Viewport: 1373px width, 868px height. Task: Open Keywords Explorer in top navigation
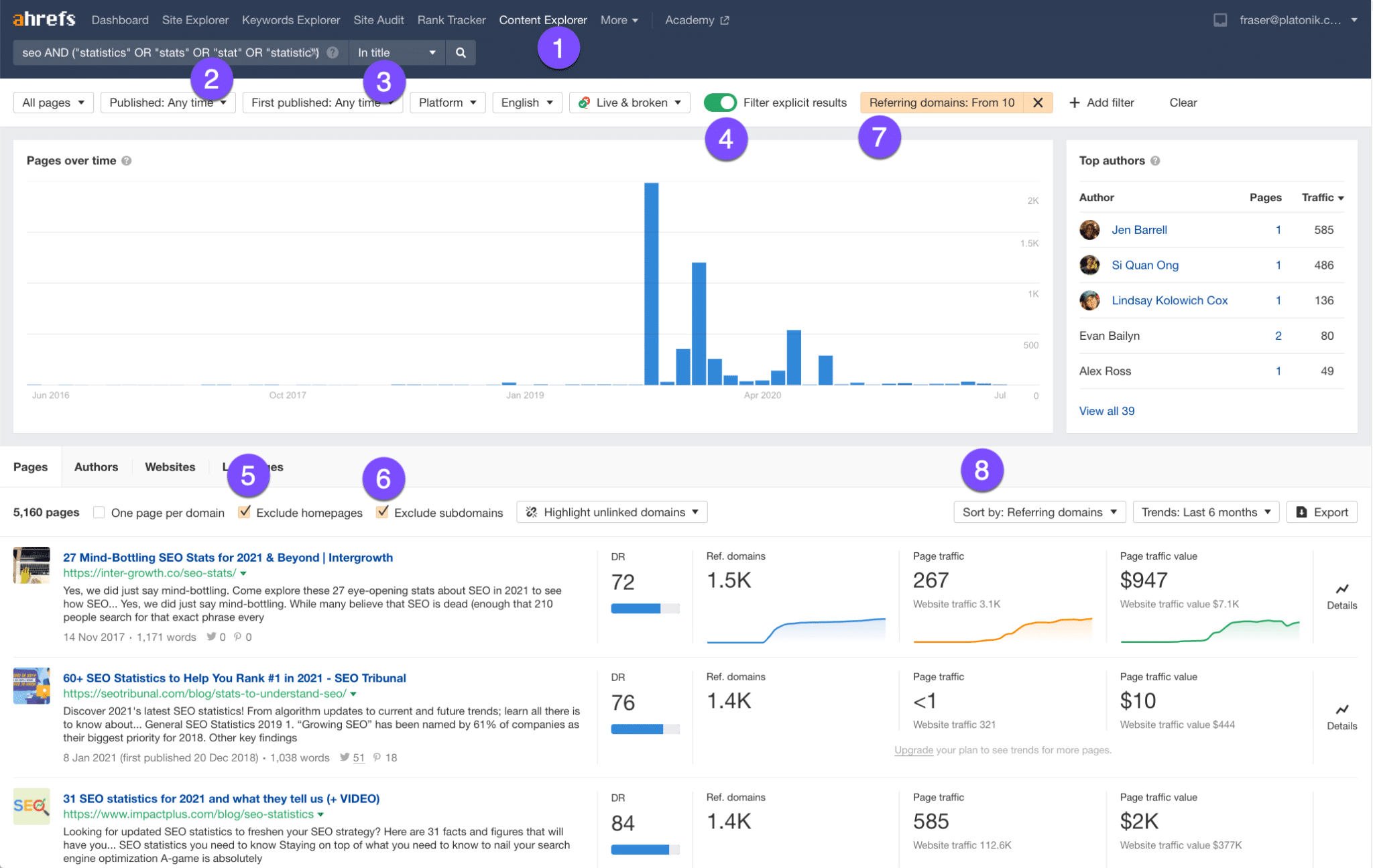tap(291, 20)
